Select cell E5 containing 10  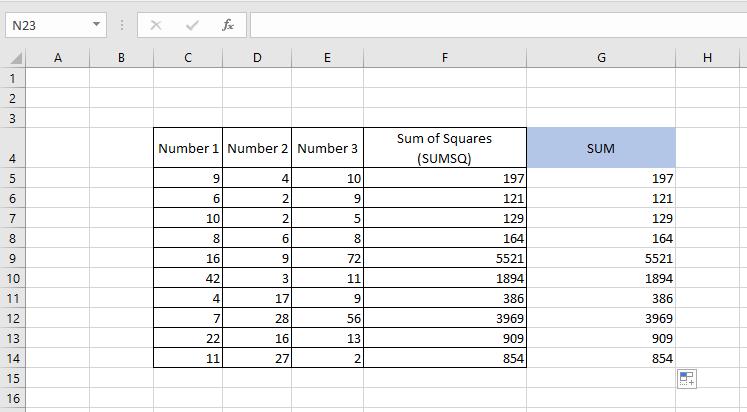(x=327, y=178)
